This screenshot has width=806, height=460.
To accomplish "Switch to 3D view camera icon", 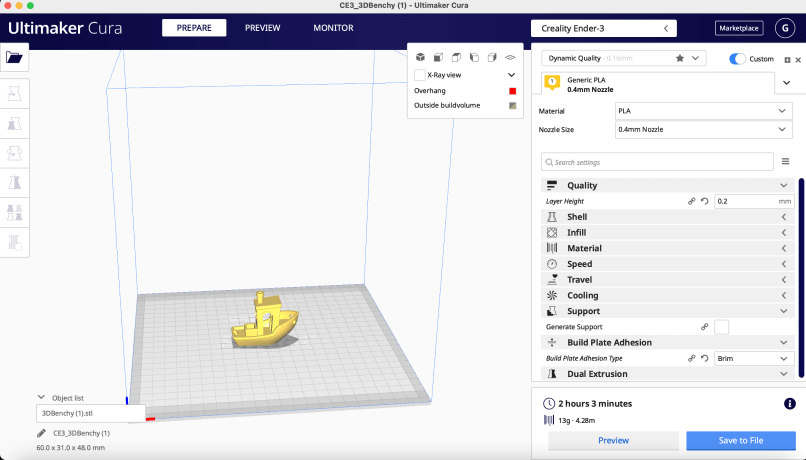I will (x=420, y=57).
